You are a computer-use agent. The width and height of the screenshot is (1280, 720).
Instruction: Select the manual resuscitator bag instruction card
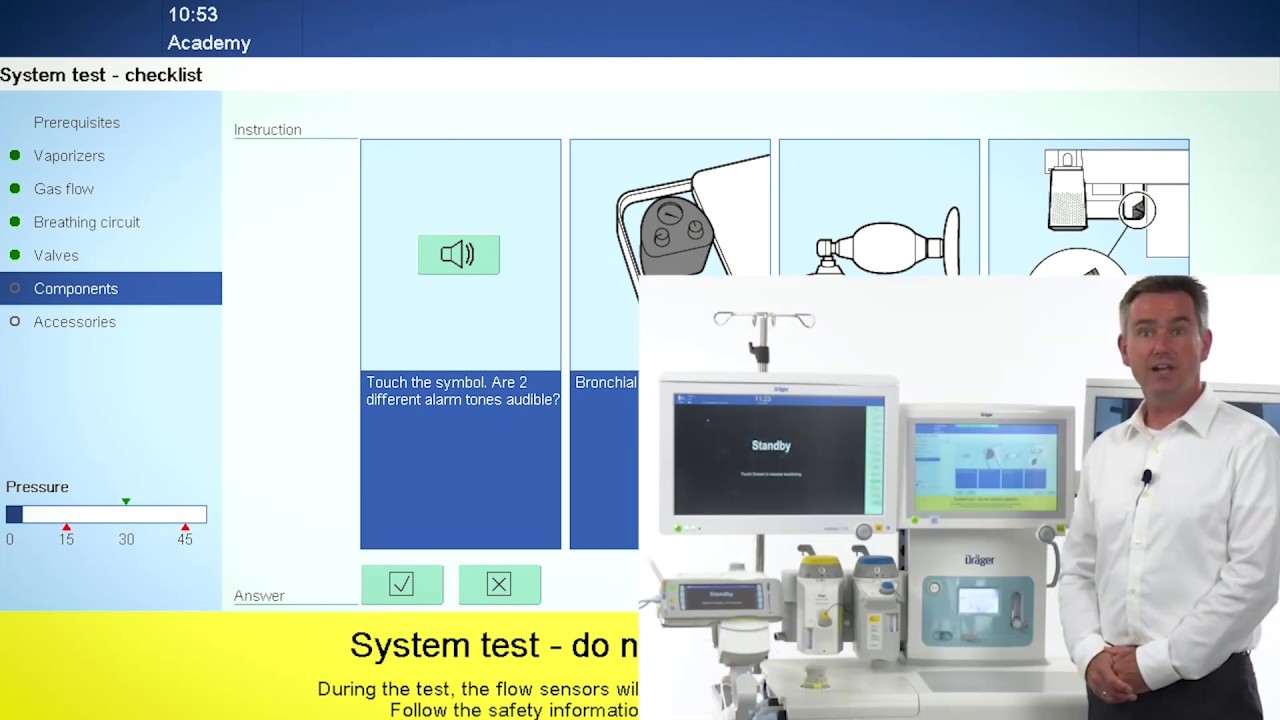(879, 207)
